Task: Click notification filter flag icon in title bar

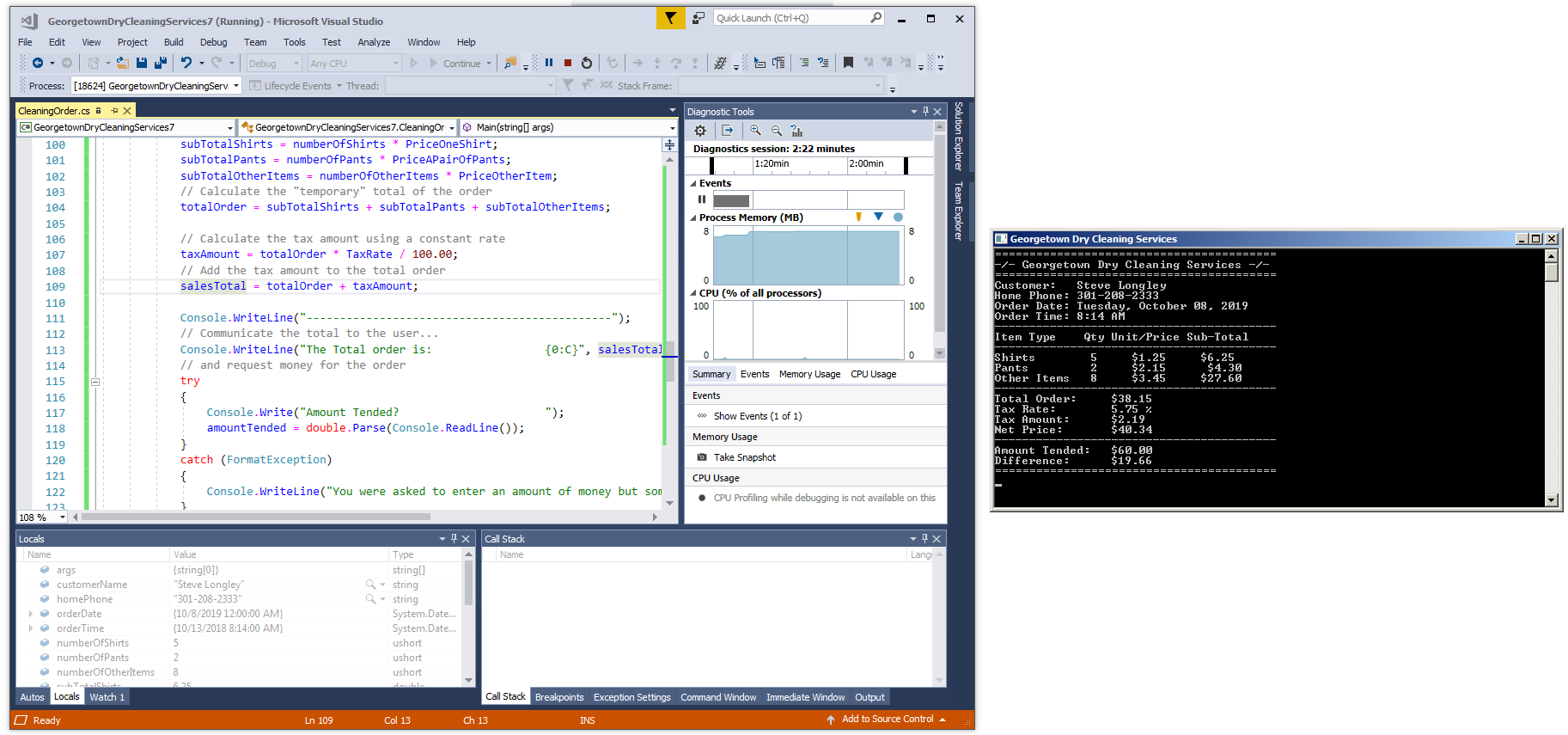Action: [670, 17]
